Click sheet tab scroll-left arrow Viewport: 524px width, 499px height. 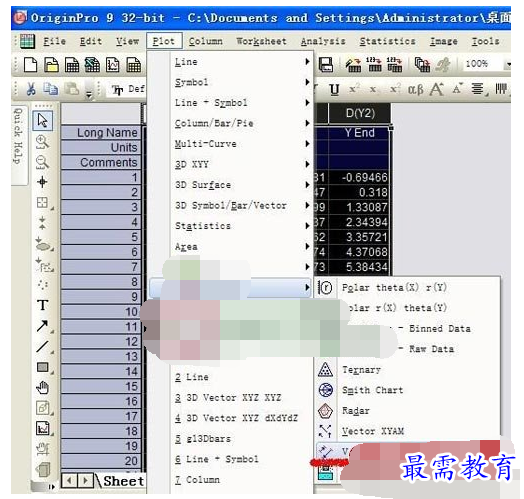[x=70, y=481]
